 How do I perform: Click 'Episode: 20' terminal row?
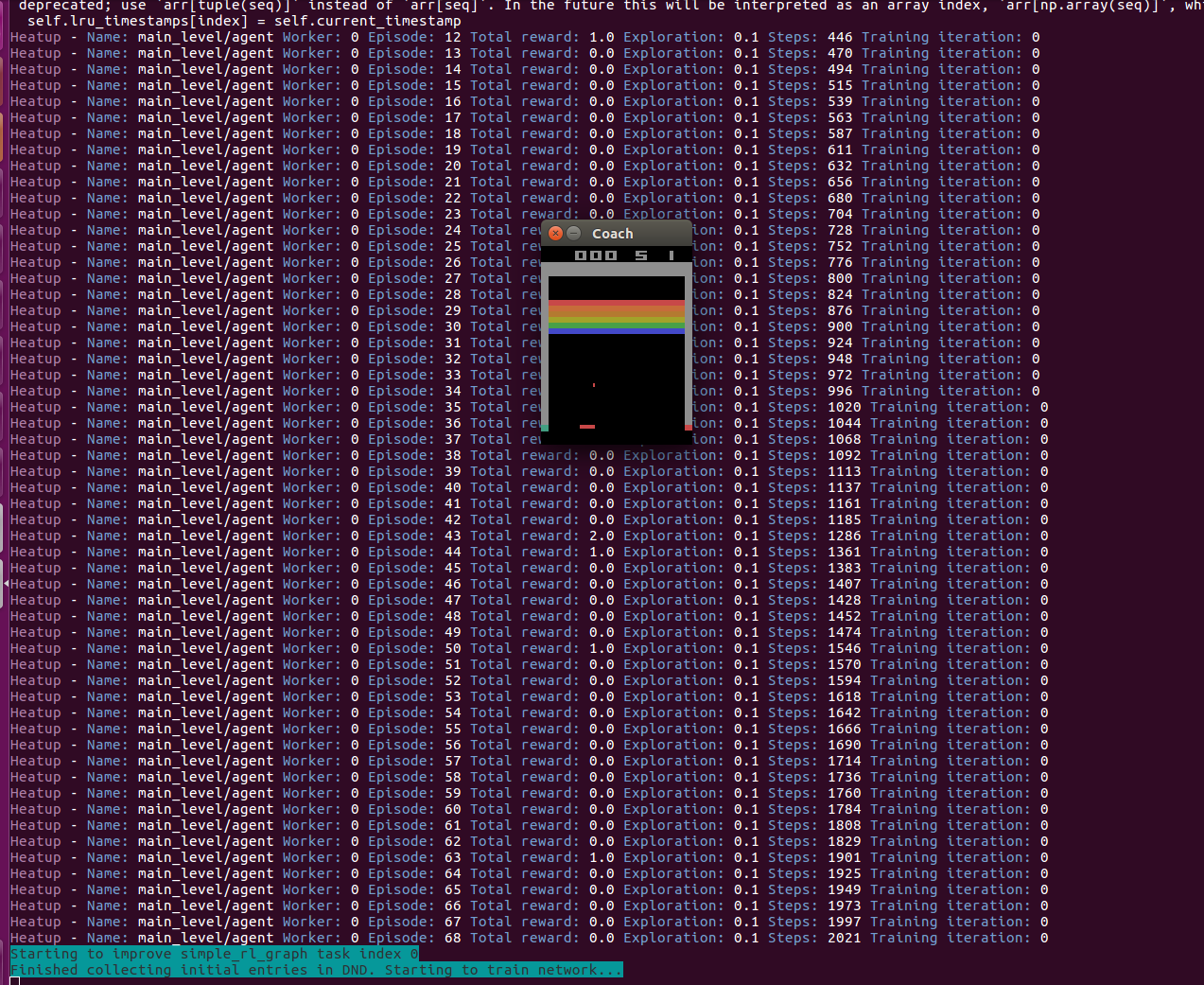[x=414, y=166]
